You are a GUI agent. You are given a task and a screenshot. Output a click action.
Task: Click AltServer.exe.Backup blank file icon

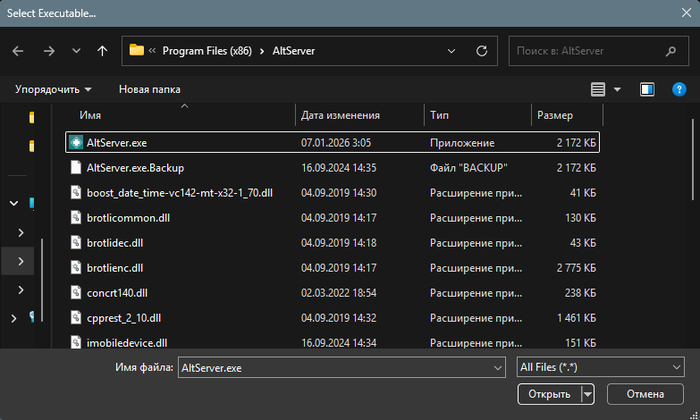76,167
